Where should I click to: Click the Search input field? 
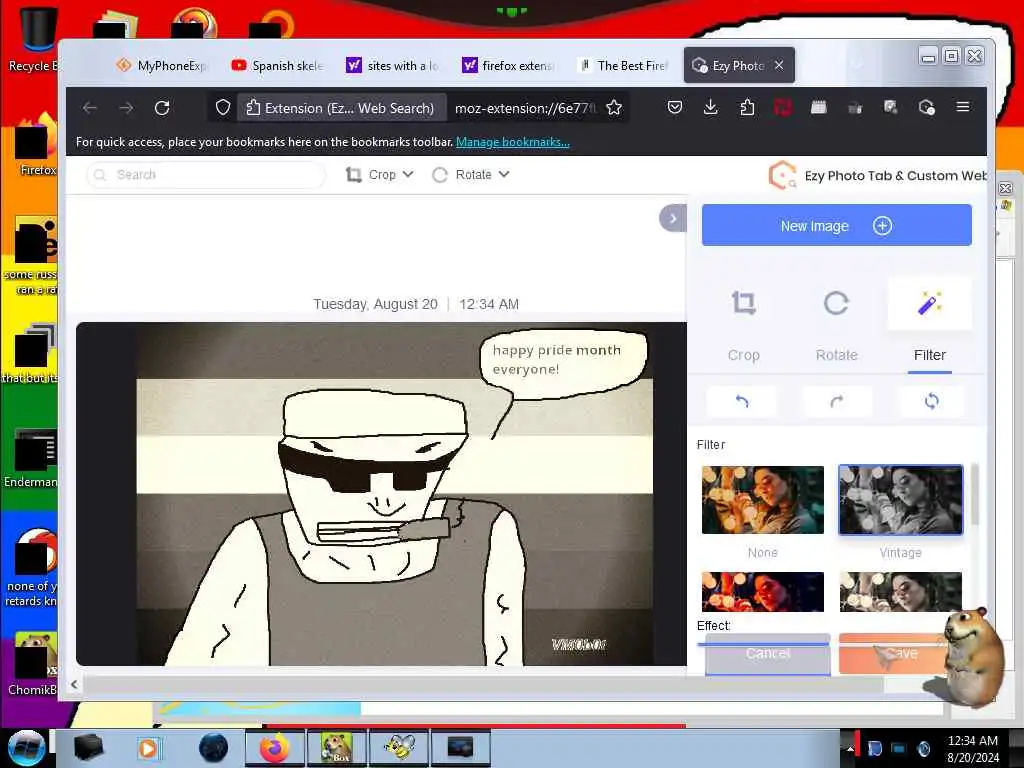[206, 174]
